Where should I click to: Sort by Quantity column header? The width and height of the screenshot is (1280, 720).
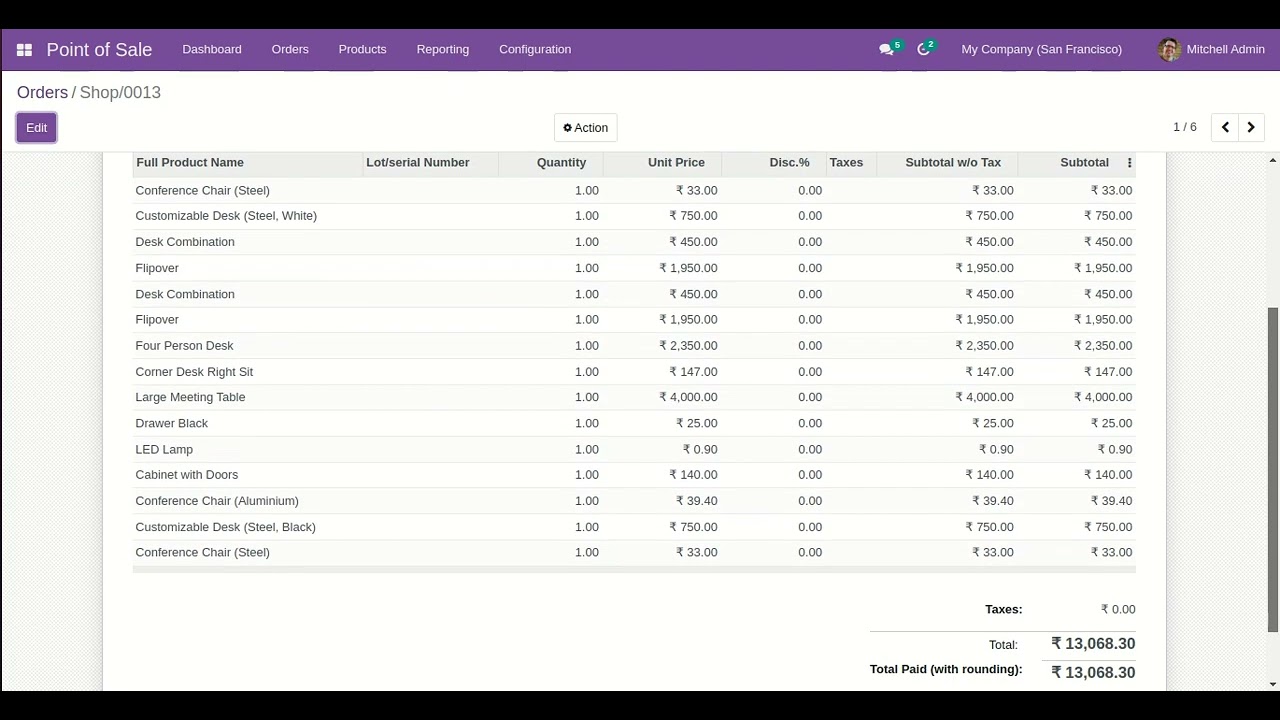[550, 163]
